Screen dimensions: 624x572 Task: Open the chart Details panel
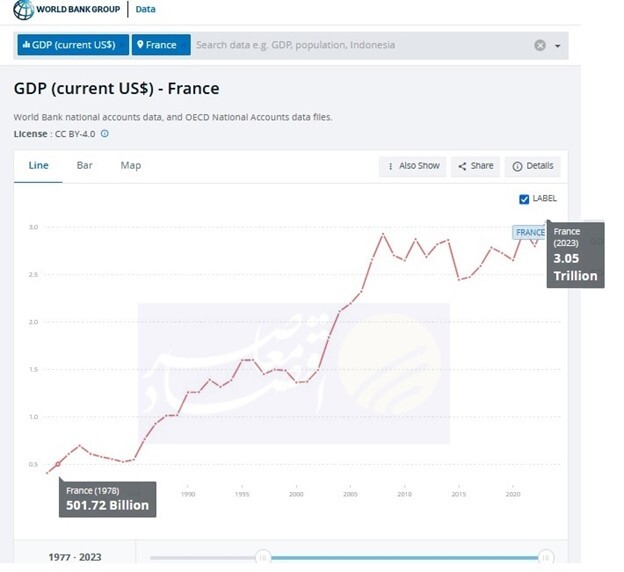pos(532,166)
